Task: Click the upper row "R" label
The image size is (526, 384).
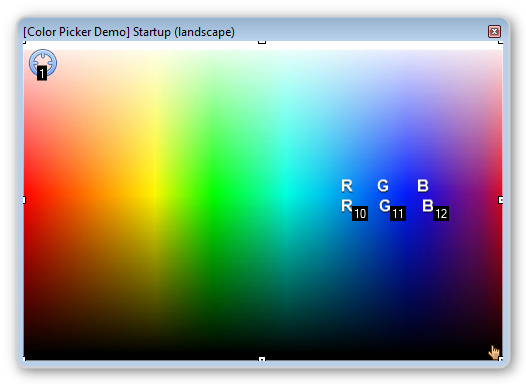Action: click(x=347, y=186)
